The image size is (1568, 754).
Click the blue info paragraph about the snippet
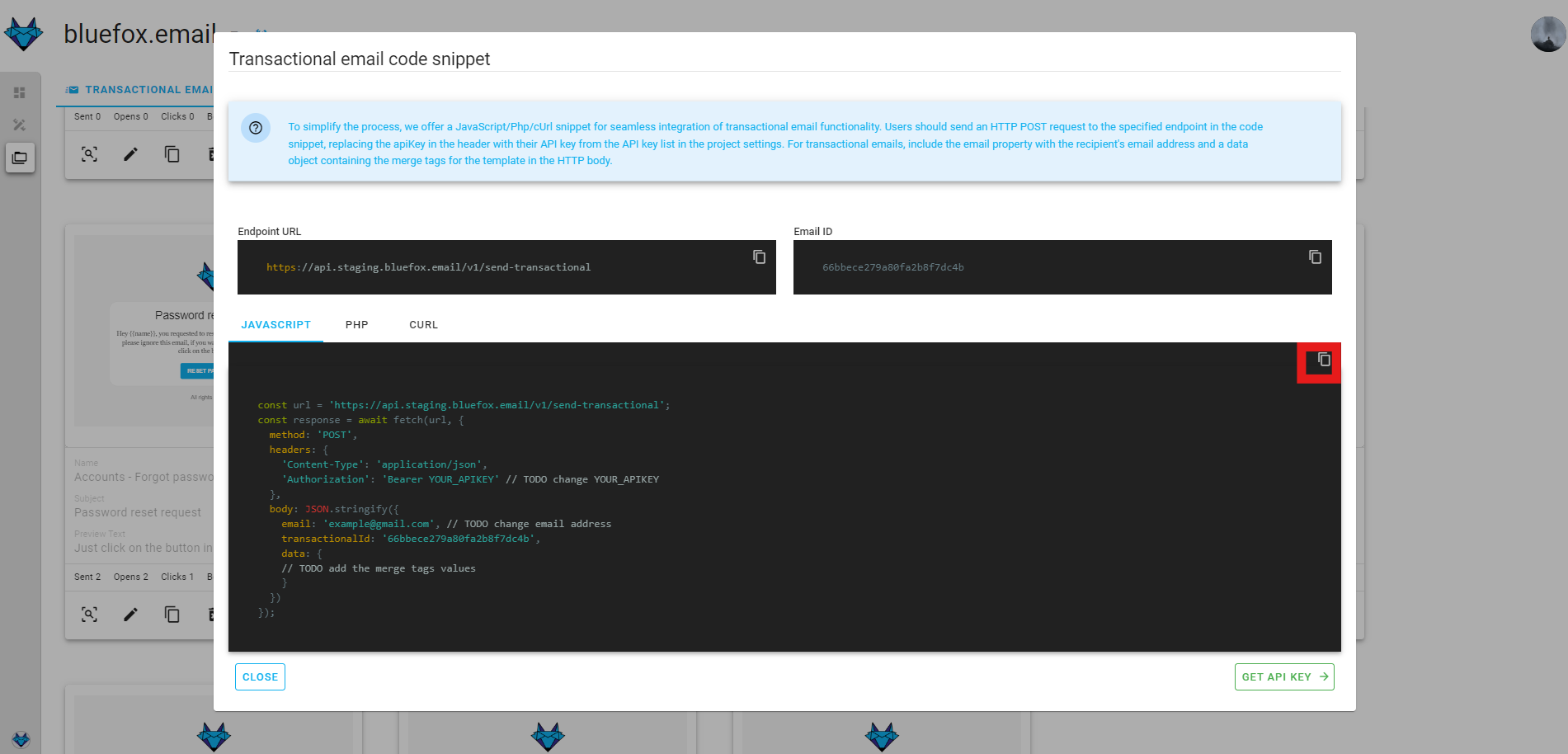pyautogui.click(x=775, y=144)
